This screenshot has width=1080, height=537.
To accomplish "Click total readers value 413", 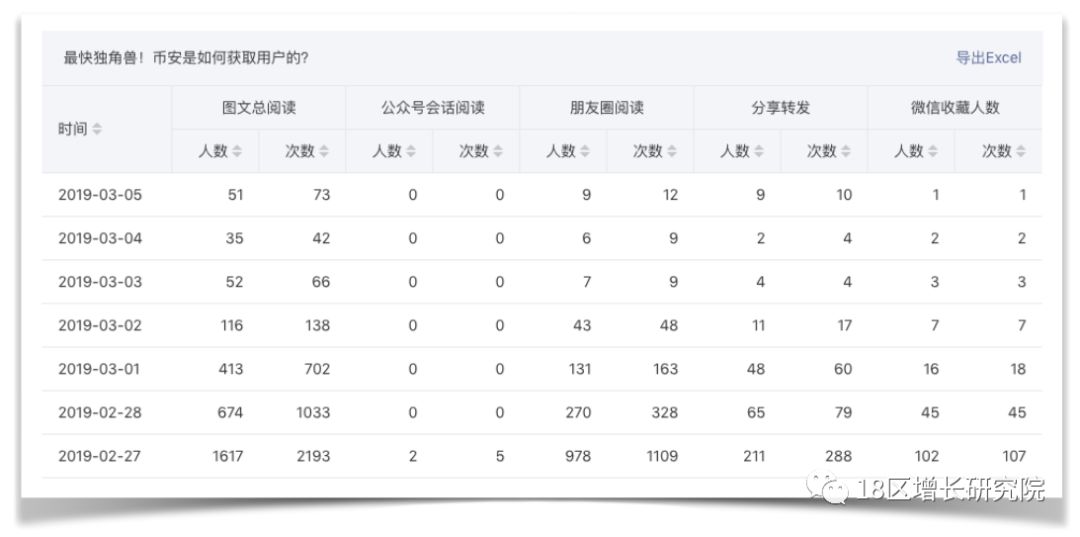I will tap(231, 369).
